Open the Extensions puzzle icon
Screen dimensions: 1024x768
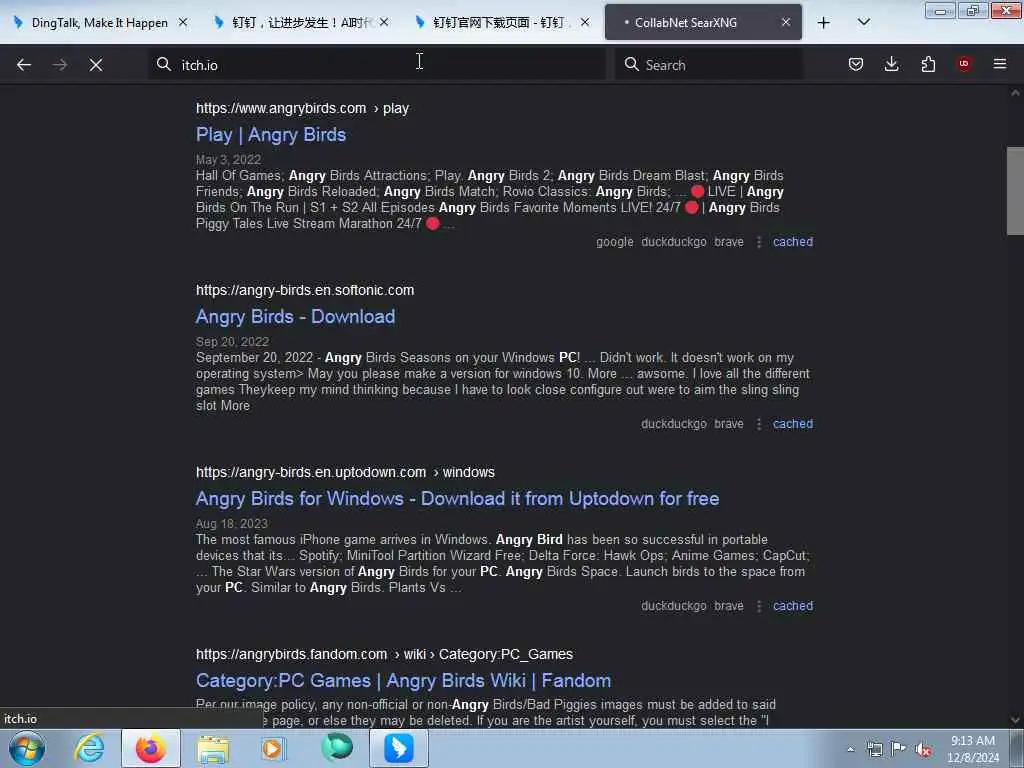928,64
